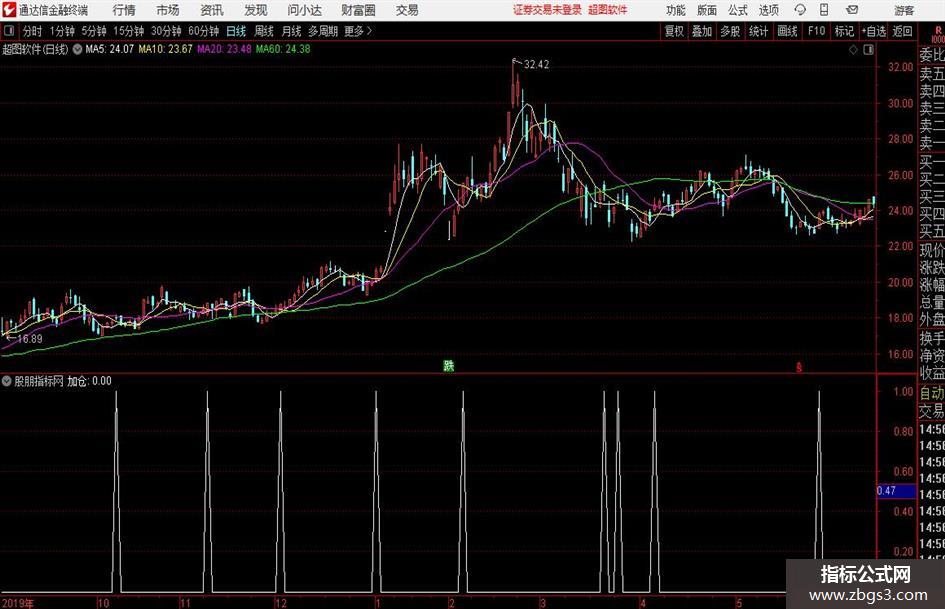Switch to 分时 chart period

tap(33, 31)
